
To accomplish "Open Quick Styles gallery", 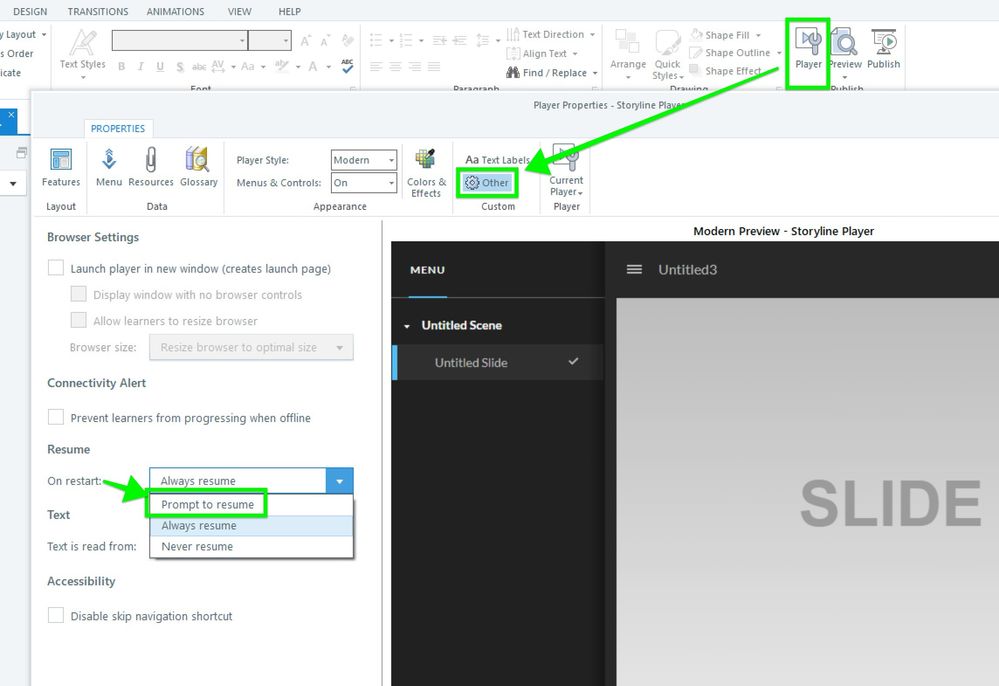I will tap(667, 54).
